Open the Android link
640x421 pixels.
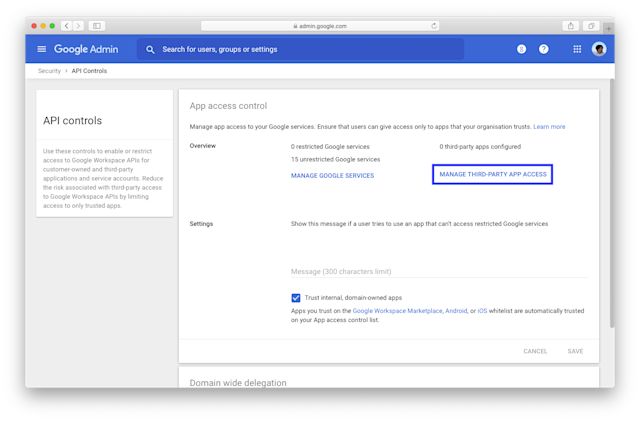[456, 311]
